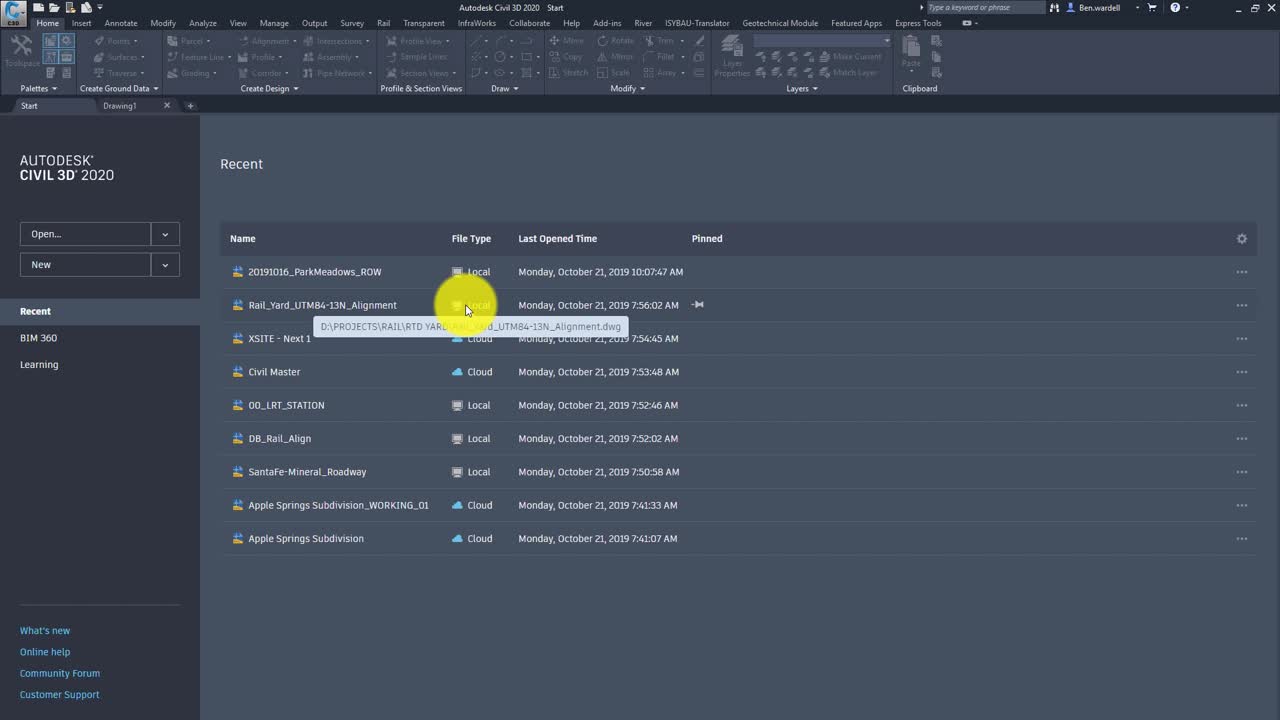
Task: Click the new tab plus button
Action: tap(190, 106)
